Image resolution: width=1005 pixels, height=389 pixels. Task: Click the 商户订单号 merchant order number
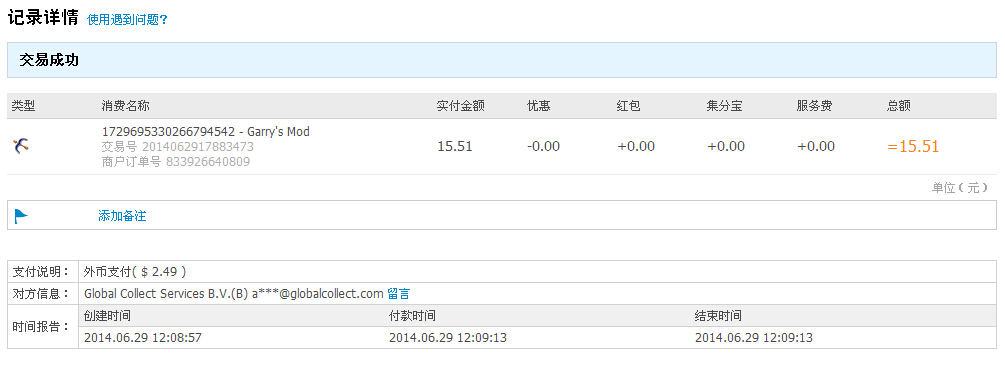pyautogui.click(x=176, y=162)
